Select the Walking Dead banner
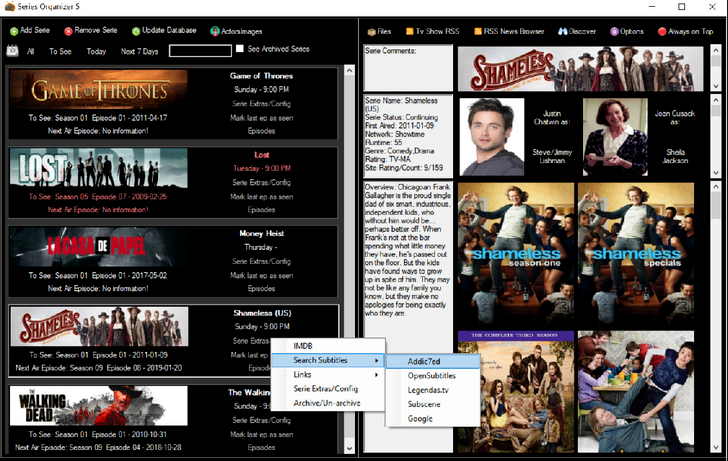 click(x=98, y=406)
